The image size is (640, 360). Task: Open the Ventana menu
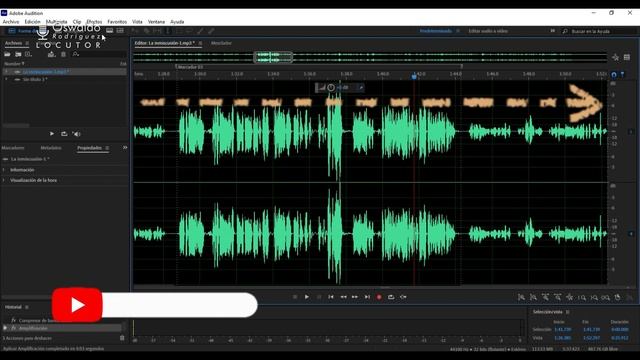(x=156, y=22)
